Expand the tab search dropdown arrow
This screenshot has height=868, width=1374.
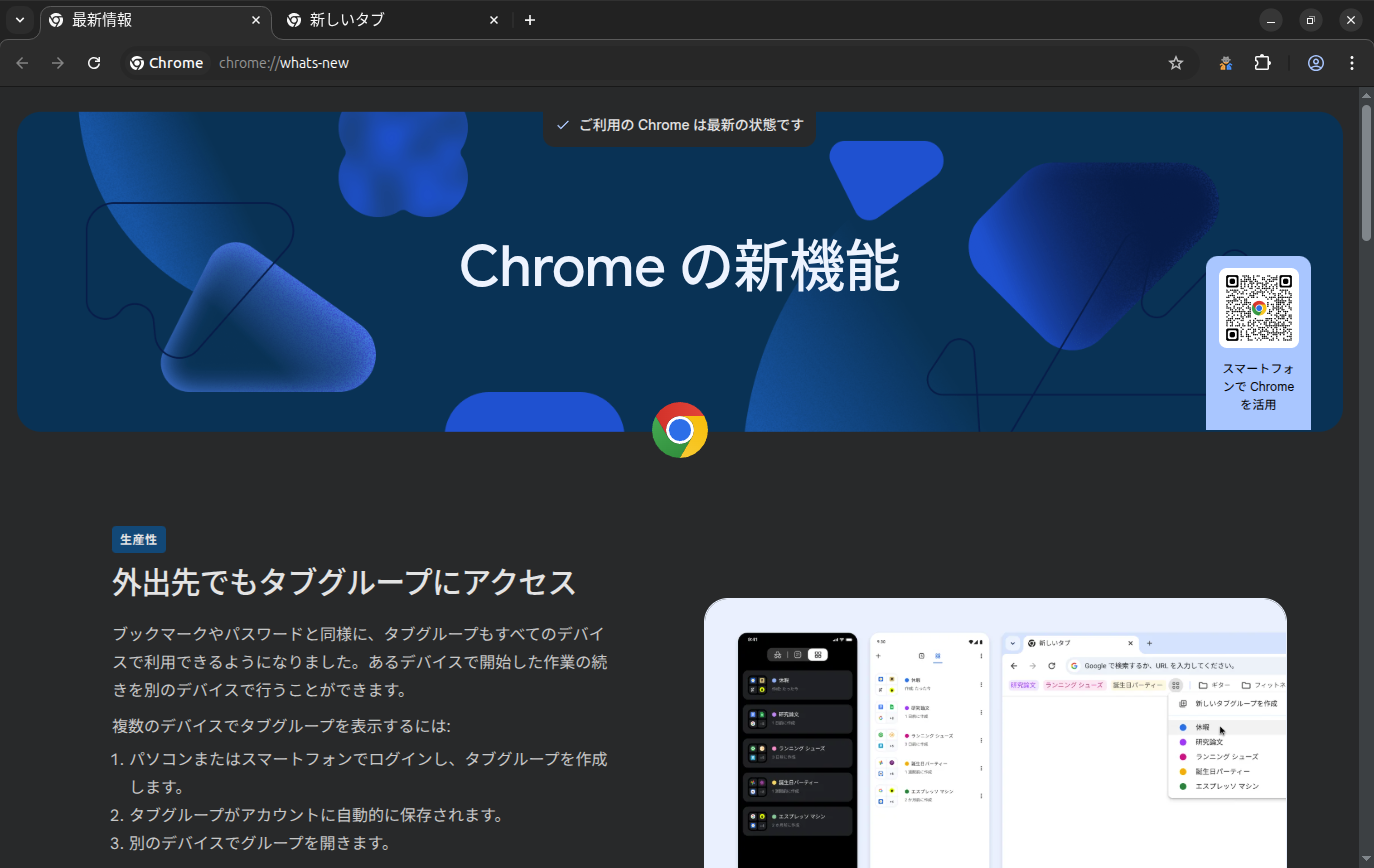tap(20, 20)
